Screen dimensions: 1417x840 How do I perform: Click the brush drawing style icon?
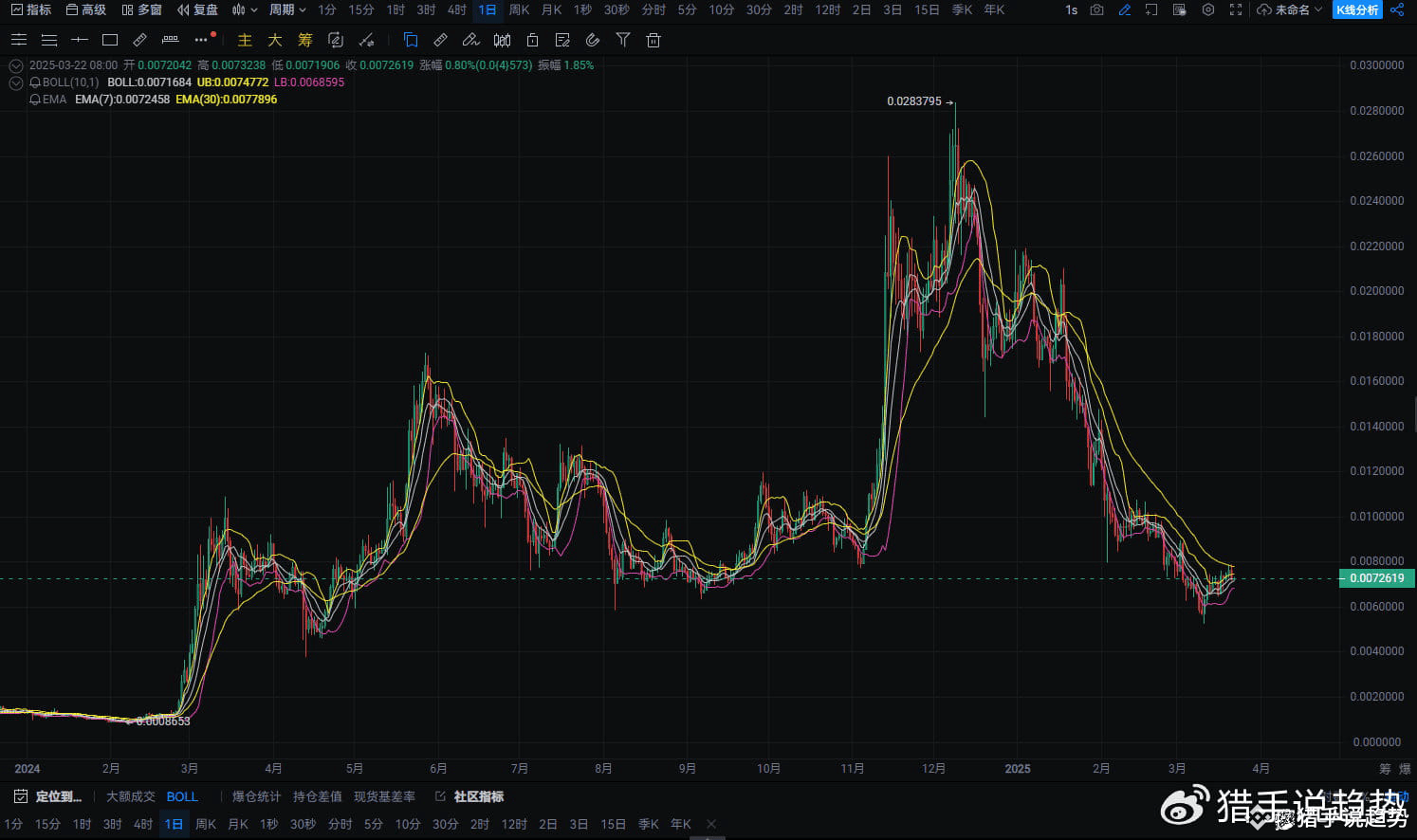[x=471, y=40]
